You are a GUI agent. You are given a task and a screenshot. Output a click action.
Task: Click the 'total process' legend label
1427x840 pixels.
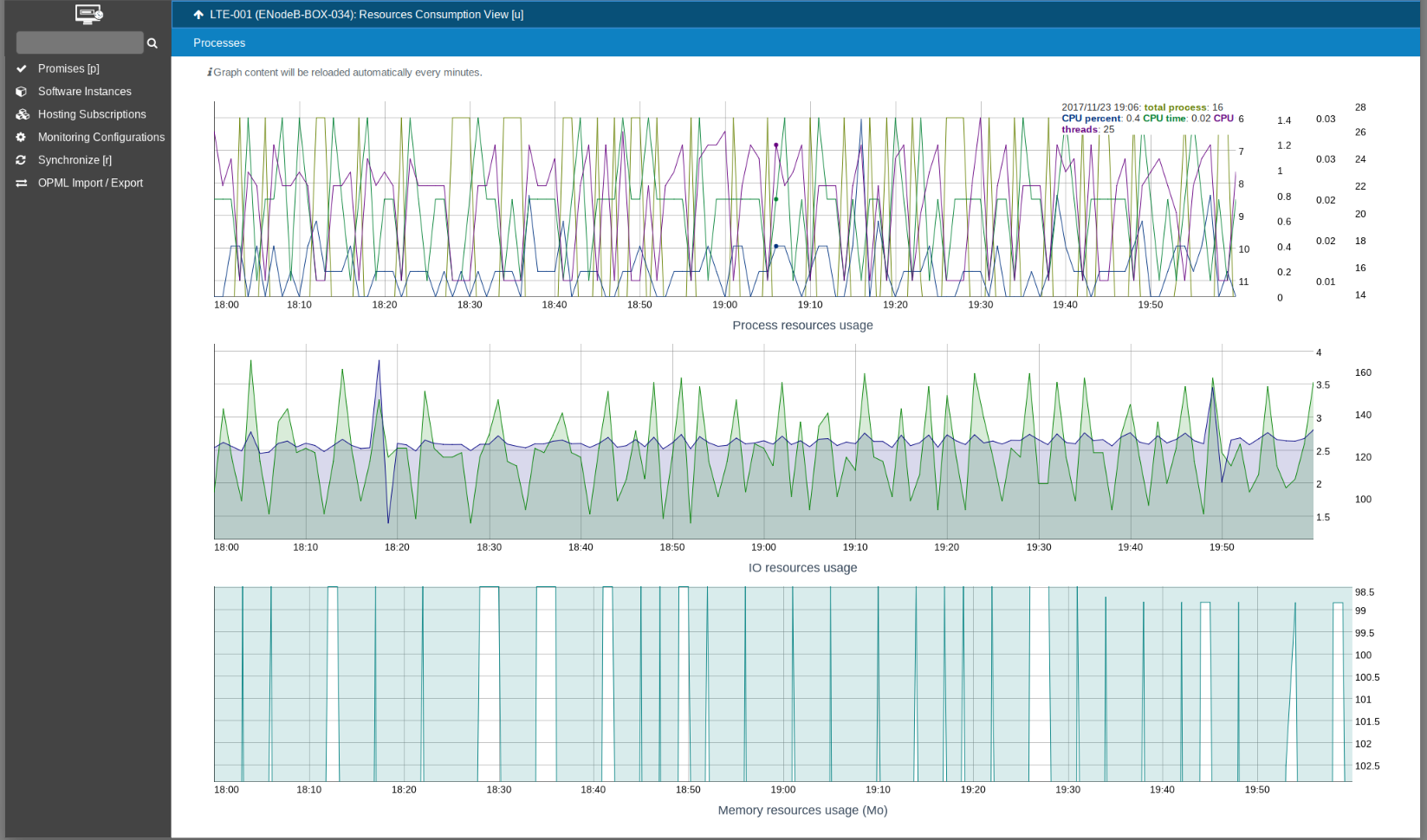1175,107
